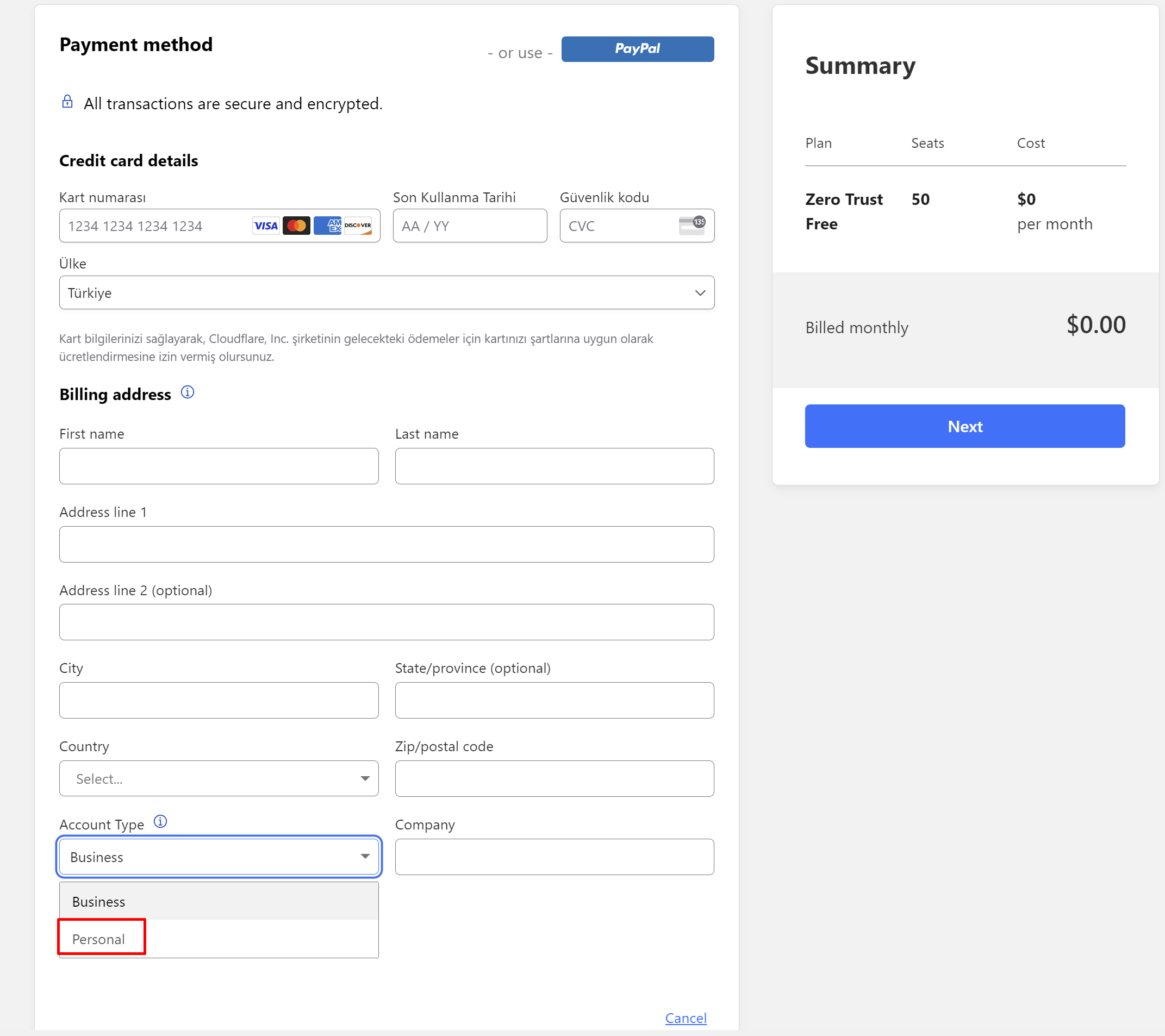Select Personal from the account type list
Viewport: 1165px width, 1036px height.
pyautogui.click(x=99, y=939)
